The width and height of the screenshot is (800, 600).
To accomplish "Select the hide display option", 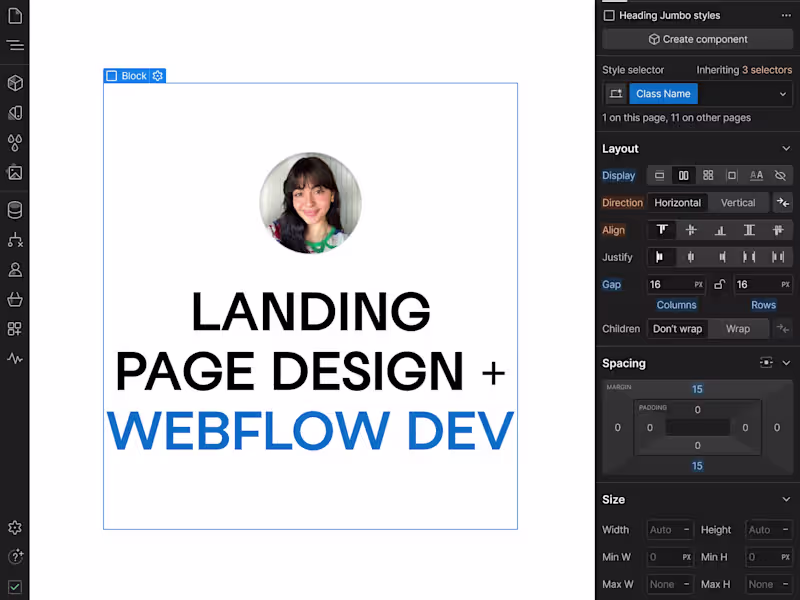I will pos(778,175).
